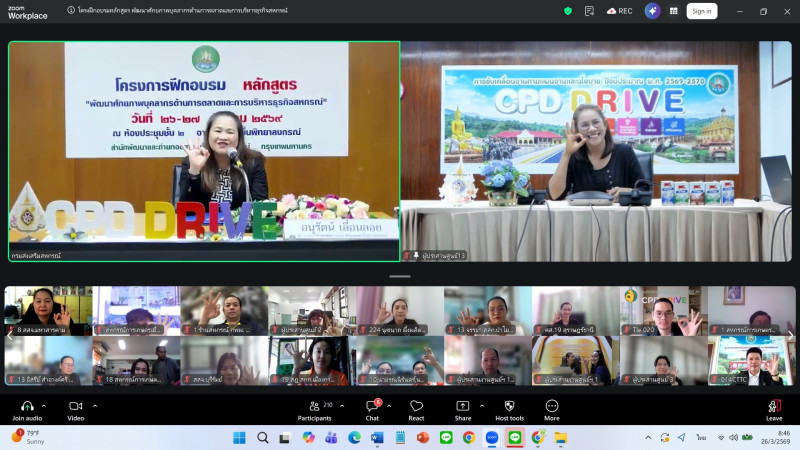Expand video options arrow beside Video
The image size is (800, 450).
[x=95, y=406]
